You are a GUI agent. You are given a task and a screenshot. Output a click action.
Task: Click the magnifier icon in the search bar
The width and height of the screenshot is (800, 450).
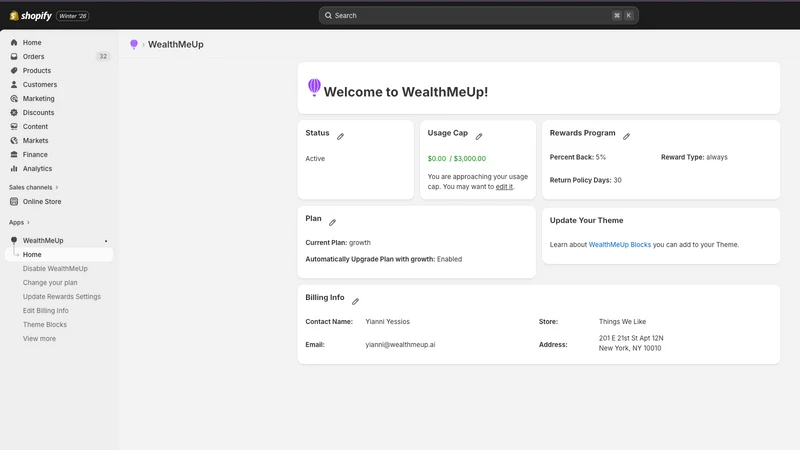tap(328, 15)
